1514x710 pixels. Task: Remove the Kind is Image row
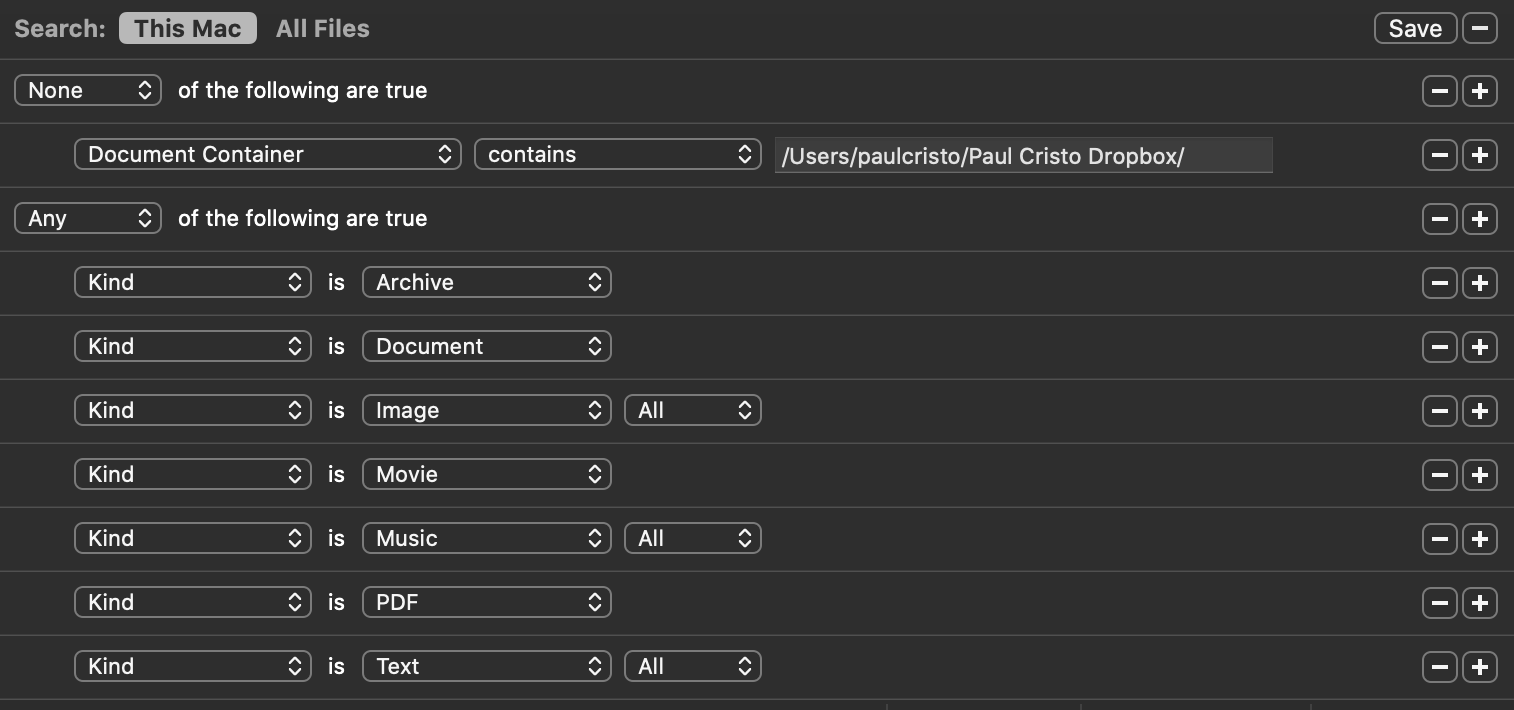coord(1439,411)
